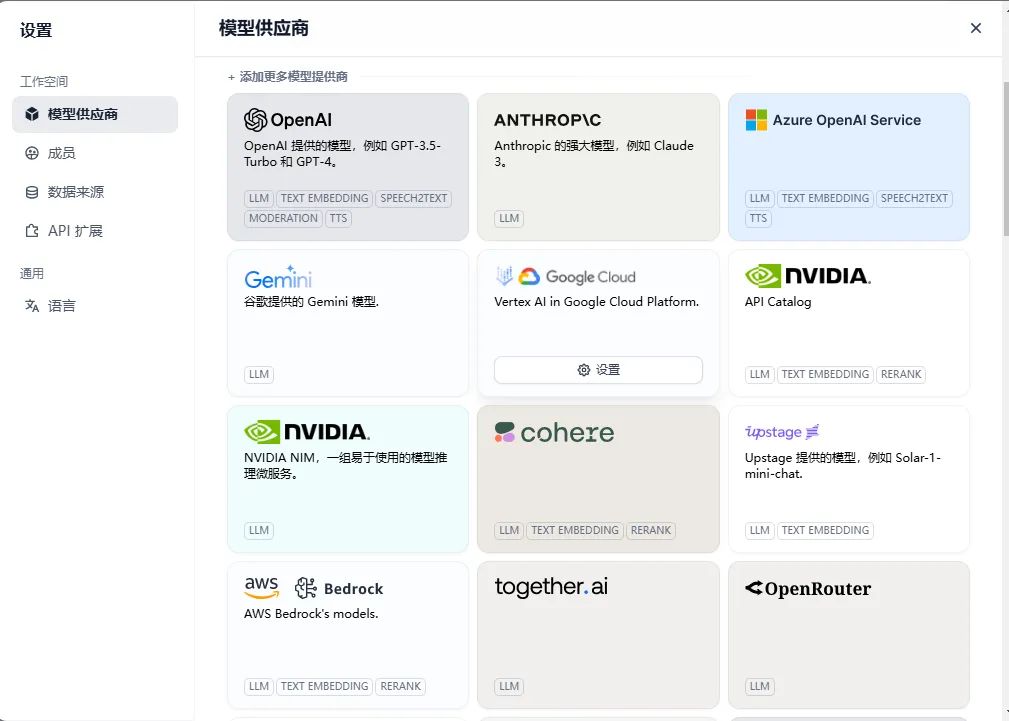Switch to the 语言 language settings
The image size is (1009, 721).
coord(62,306)
